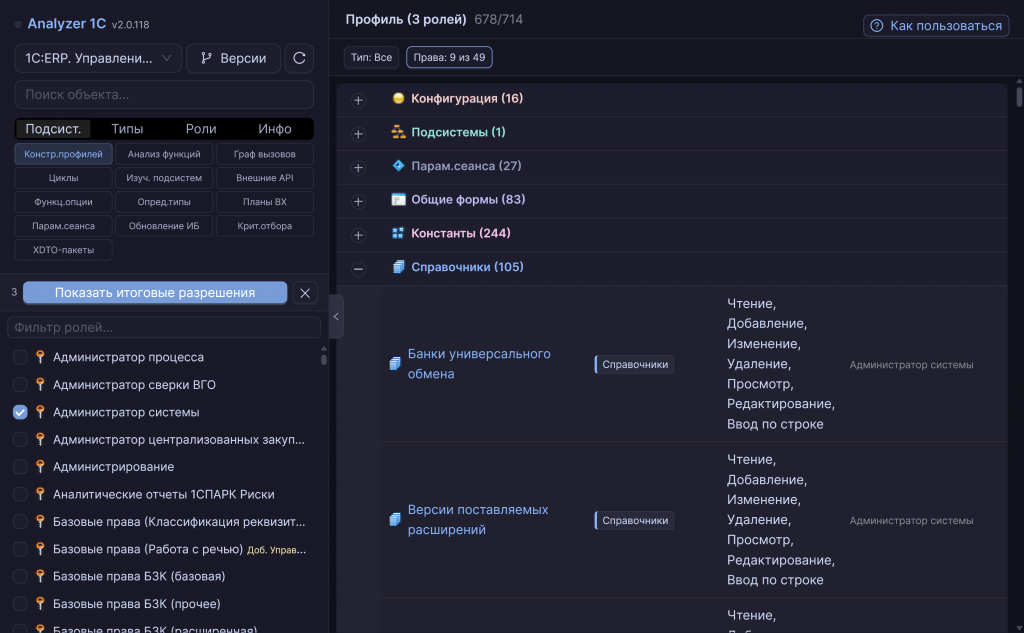Open the Обновление ИБ tool
Viewport: 1024px width, 633px height.
tap(164, 226)
